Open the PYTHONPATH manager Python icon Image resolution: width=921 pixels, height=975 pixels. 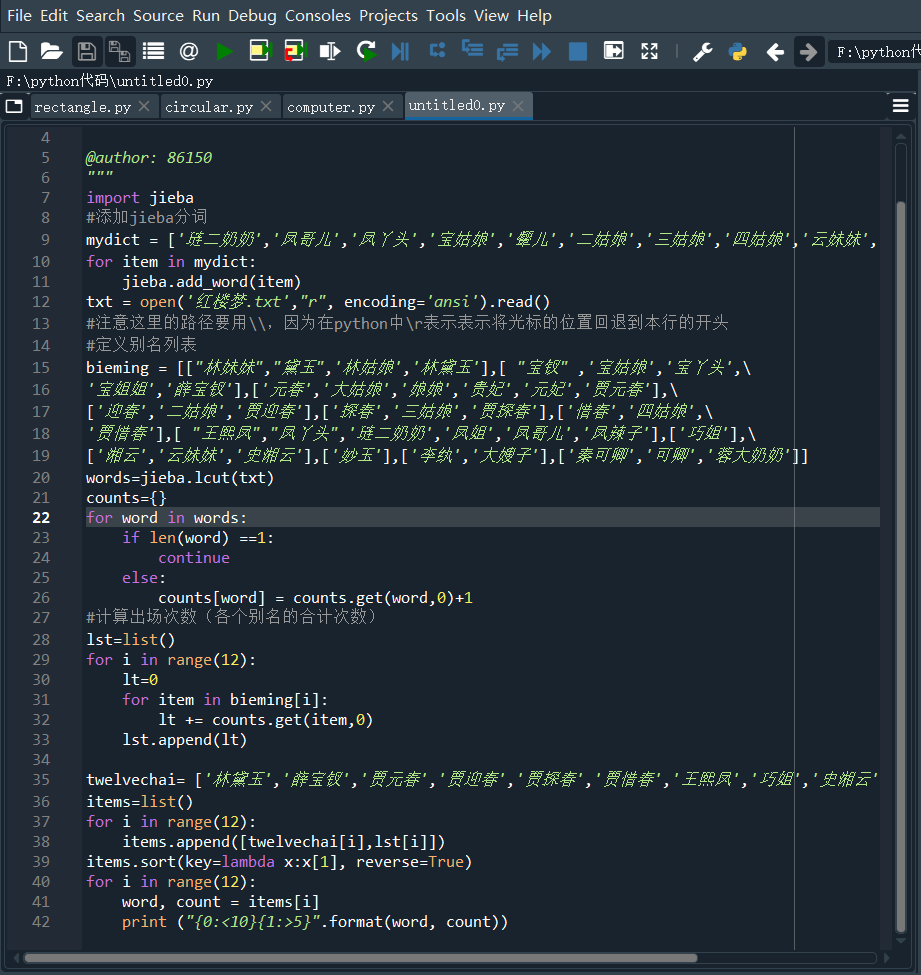(738, 52)
